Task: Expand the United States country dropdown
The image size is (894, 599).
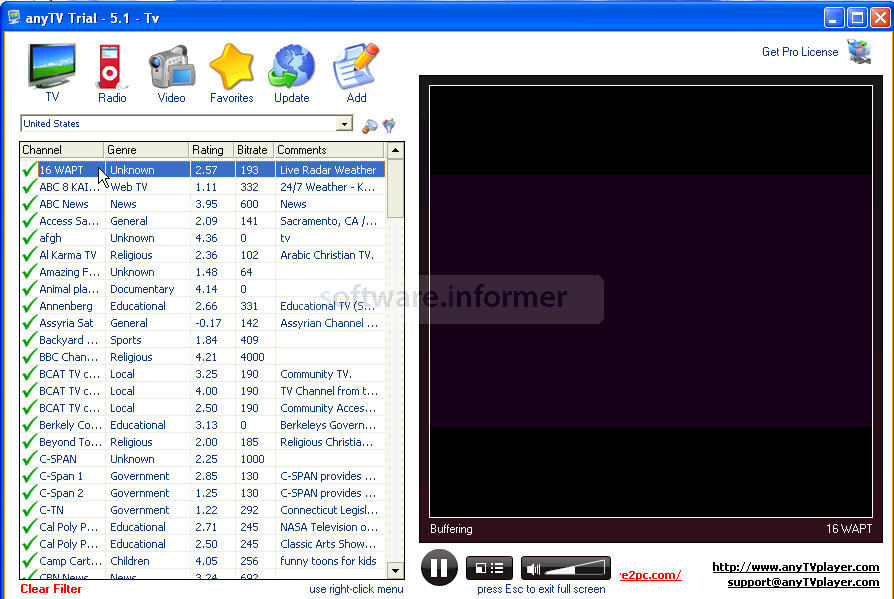Action: 344,124
